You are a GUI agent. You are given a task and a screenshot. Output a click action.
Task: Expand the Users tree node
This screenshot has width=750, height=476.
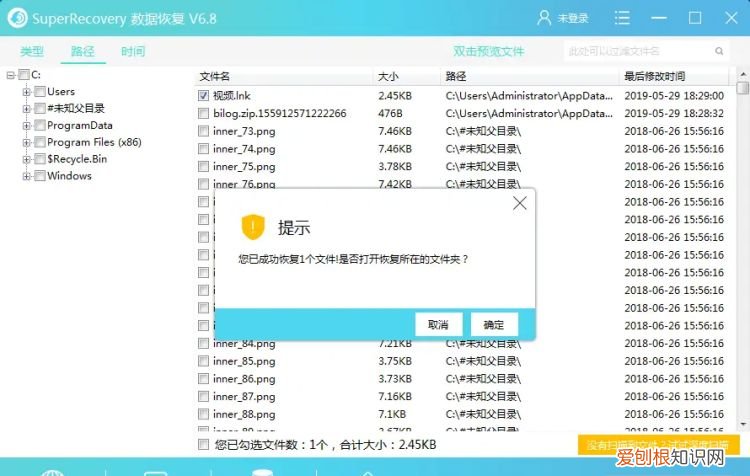pos(27,92)
